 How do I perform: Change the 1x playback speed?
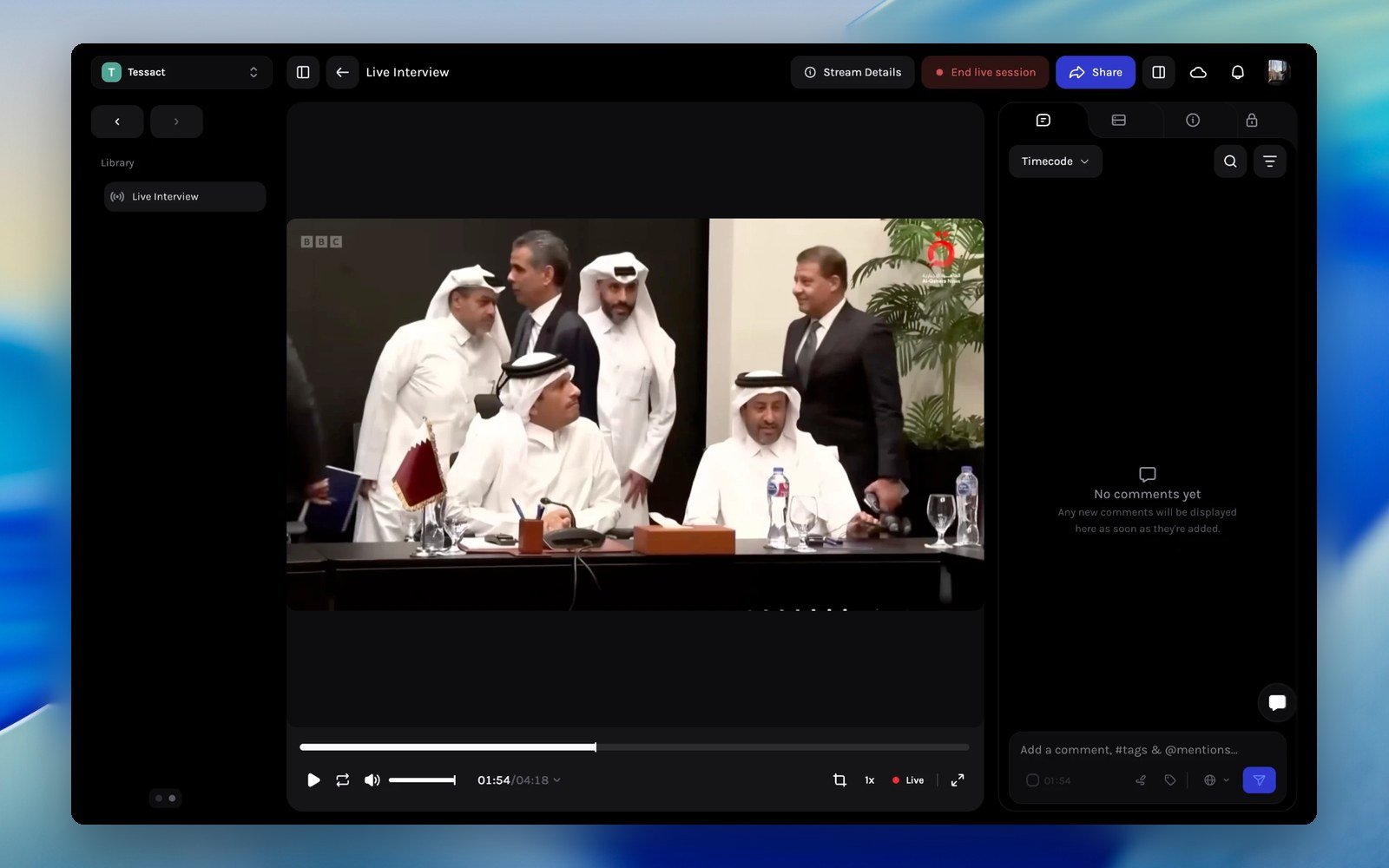click(870, 780)
